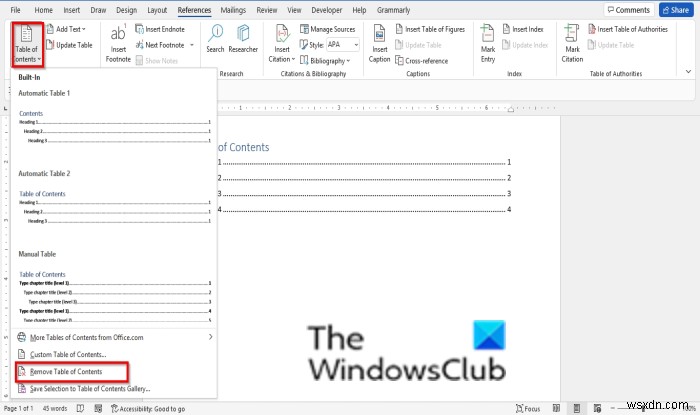Switch to the Draw tab
Viewport: 700px width, 415px height.
(x=98, y=10)
